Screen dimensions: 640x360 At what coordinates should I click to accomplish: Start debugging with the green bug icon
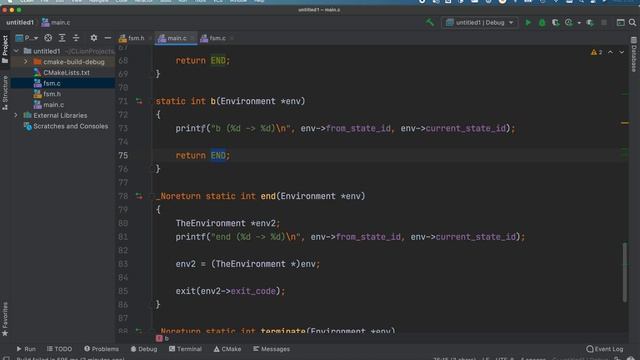coord(542,23)
